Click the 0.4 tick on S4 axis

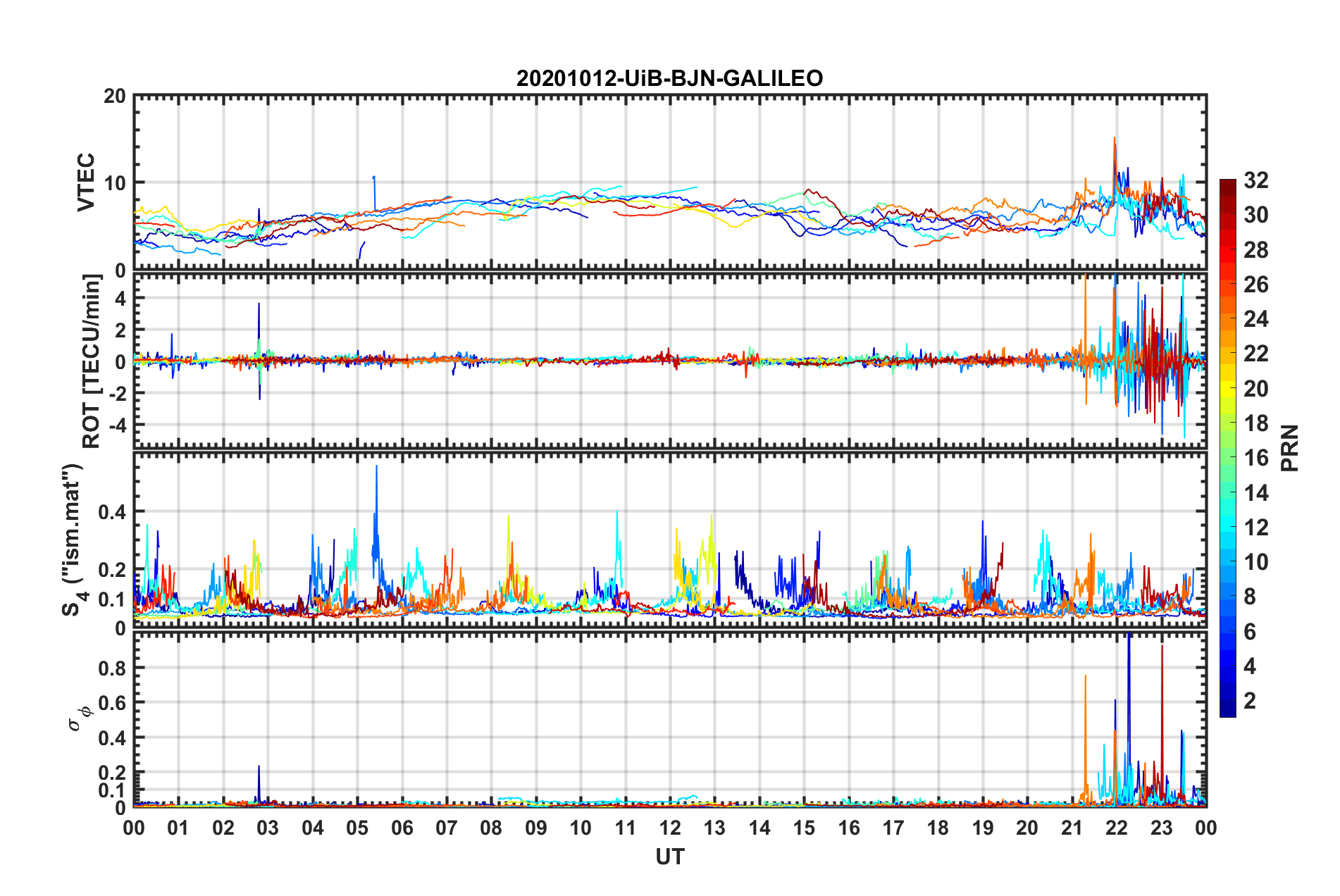[x=112, y=512]
